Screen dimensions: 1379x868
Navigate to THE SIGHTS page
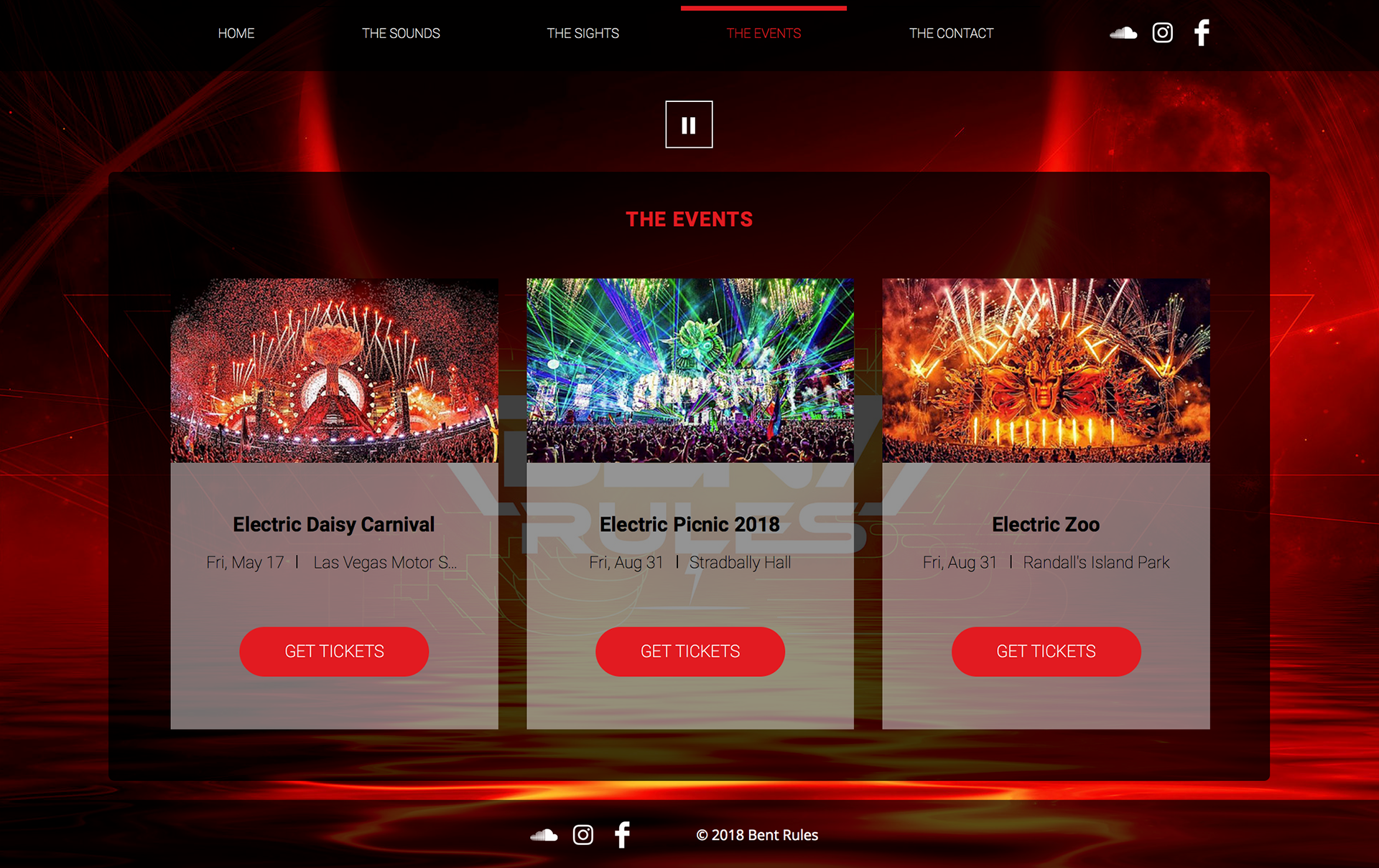coord(582,34)
